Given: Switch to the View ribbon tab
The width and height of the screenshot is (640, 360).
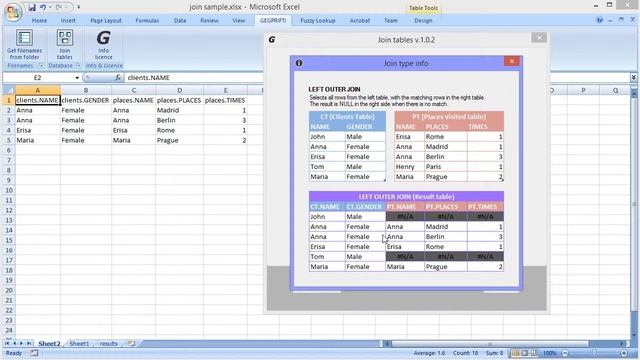Looking at the screenshot, I should point(239,20).
